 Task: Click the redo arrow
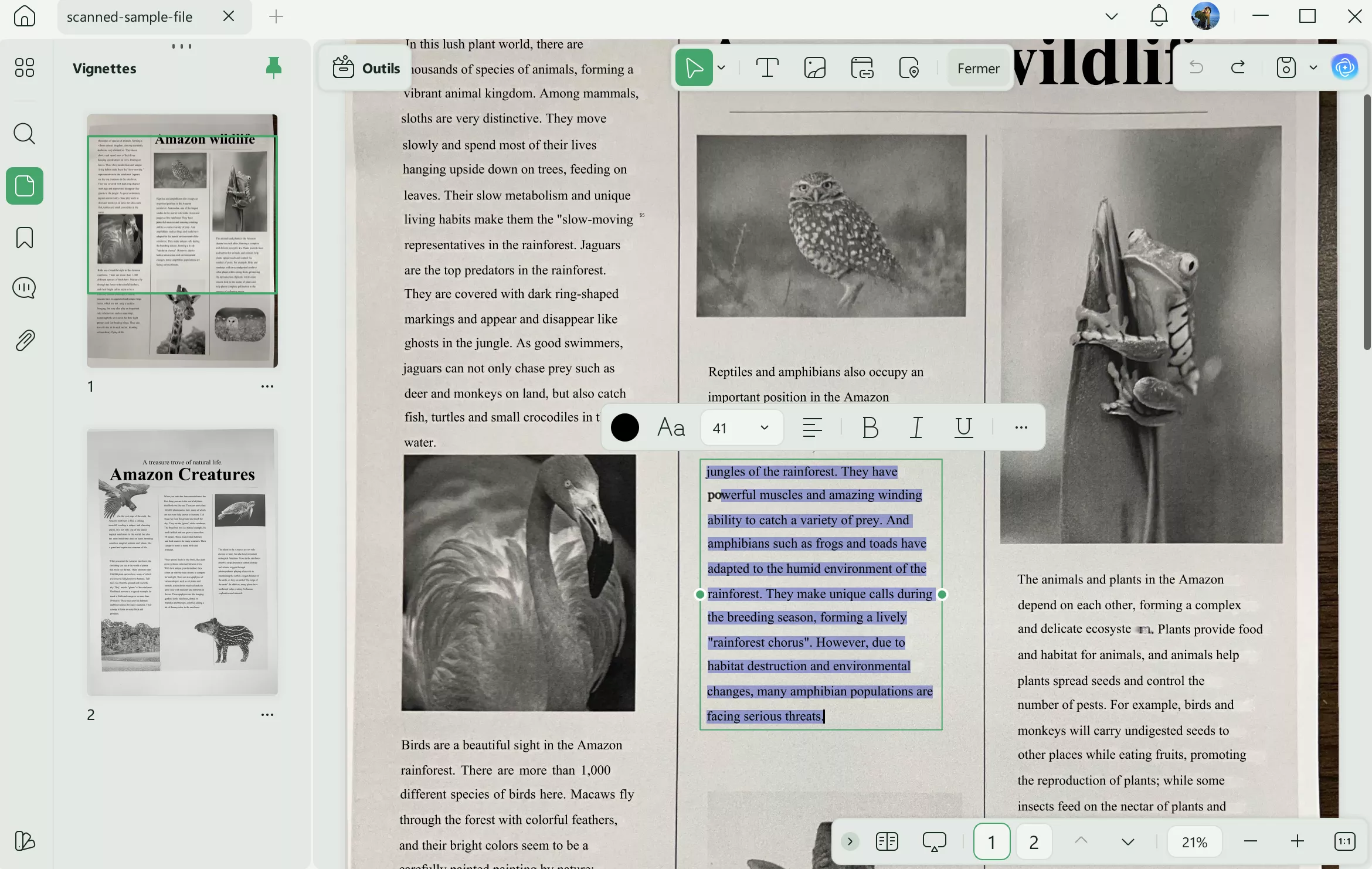click(x=1238, y=67)
